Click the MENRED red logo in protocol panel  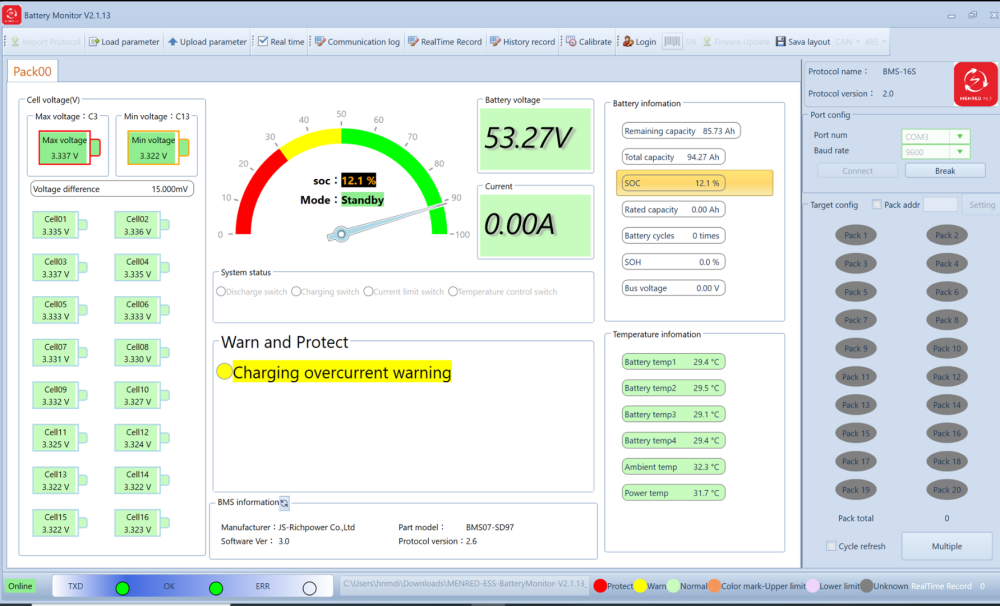(x=975, y=84)
